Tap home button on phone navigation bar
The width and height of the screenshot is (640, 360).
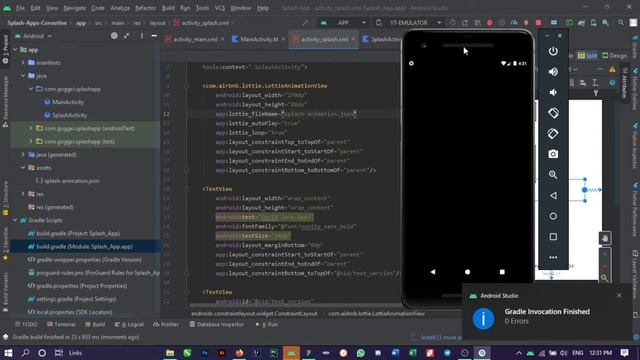pos(467,272)
